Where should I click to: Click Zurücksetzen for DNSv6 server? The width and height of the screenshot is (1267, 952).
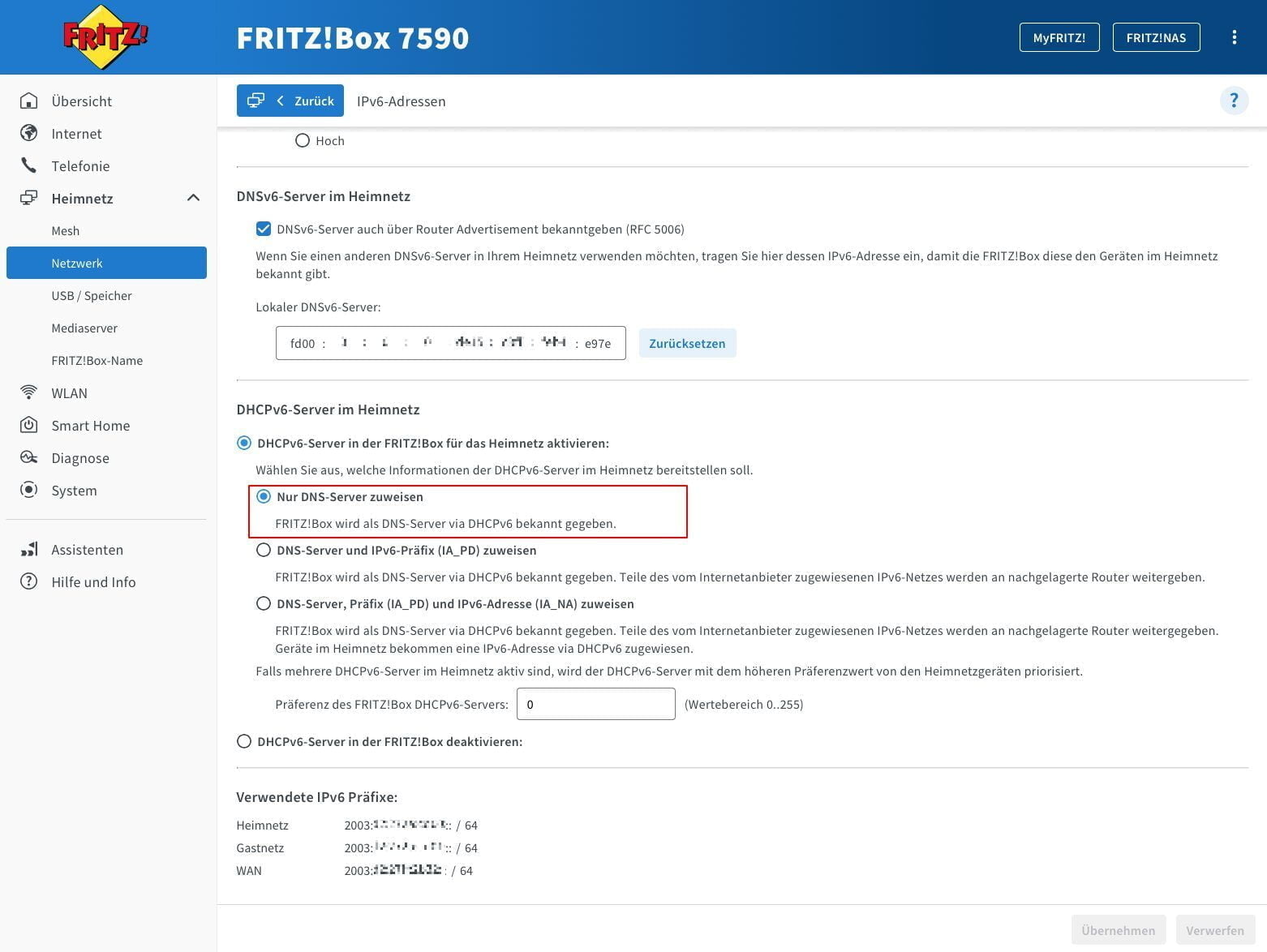click(687, 343)
